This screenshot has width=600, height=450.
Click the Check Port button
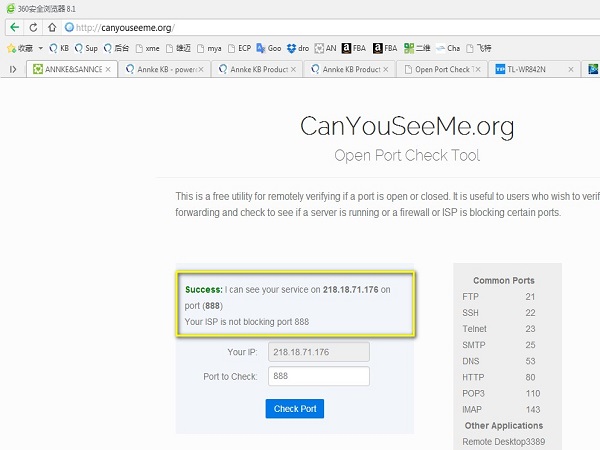(295, 409)
